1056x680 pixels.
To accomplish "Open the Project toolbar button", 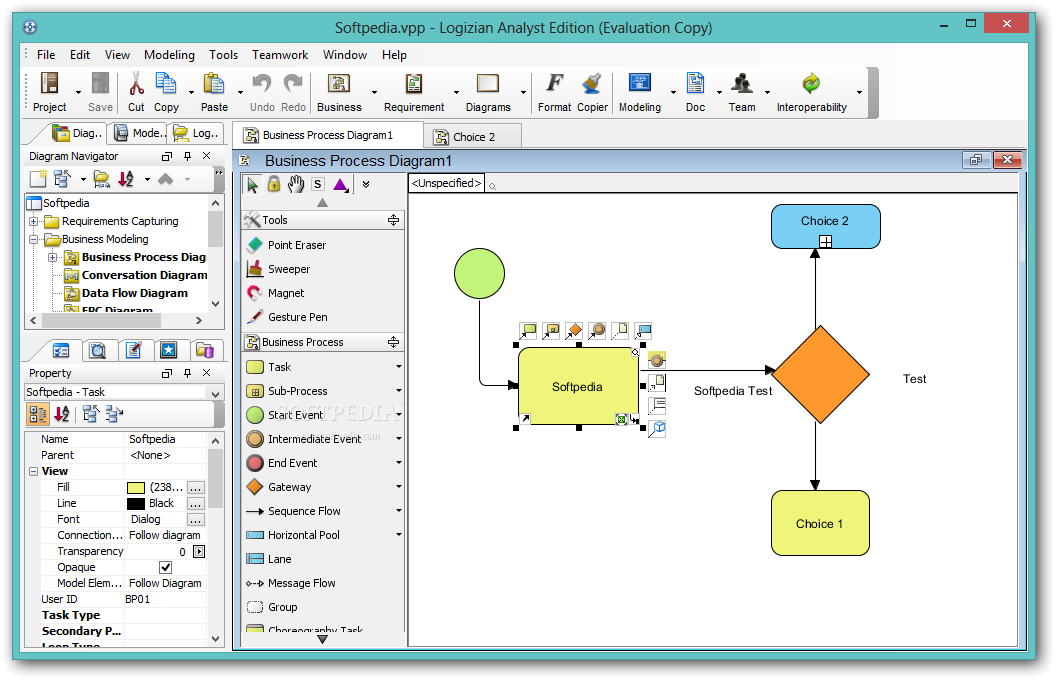I will click(x=49, y=92).
